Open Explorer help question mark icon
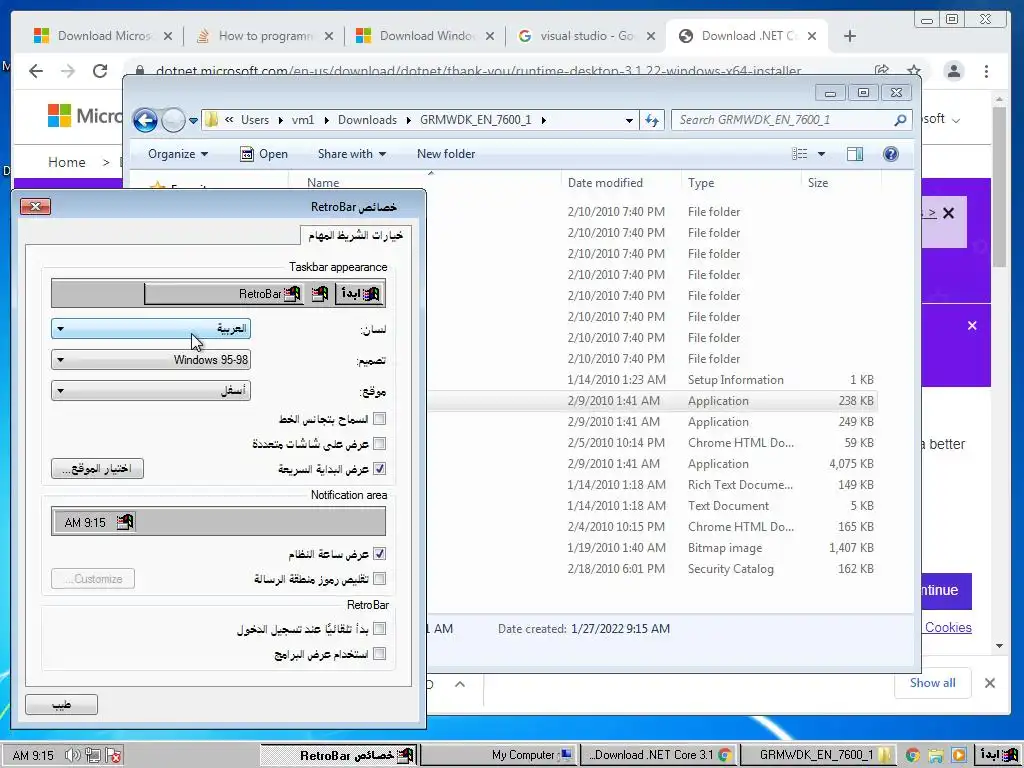Viewport: 1024px width, 768px height. pyautogui.click(x=890, y=154)
